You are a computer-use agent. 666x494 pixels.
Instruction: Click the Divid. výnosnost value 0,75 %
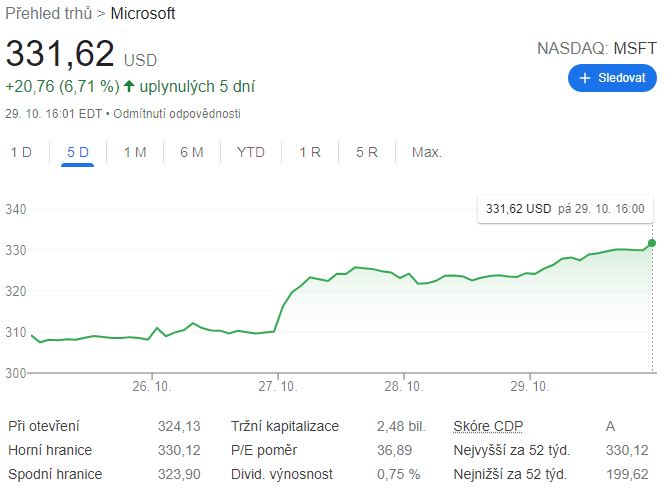pyautogui.click(x=398, y=474)
